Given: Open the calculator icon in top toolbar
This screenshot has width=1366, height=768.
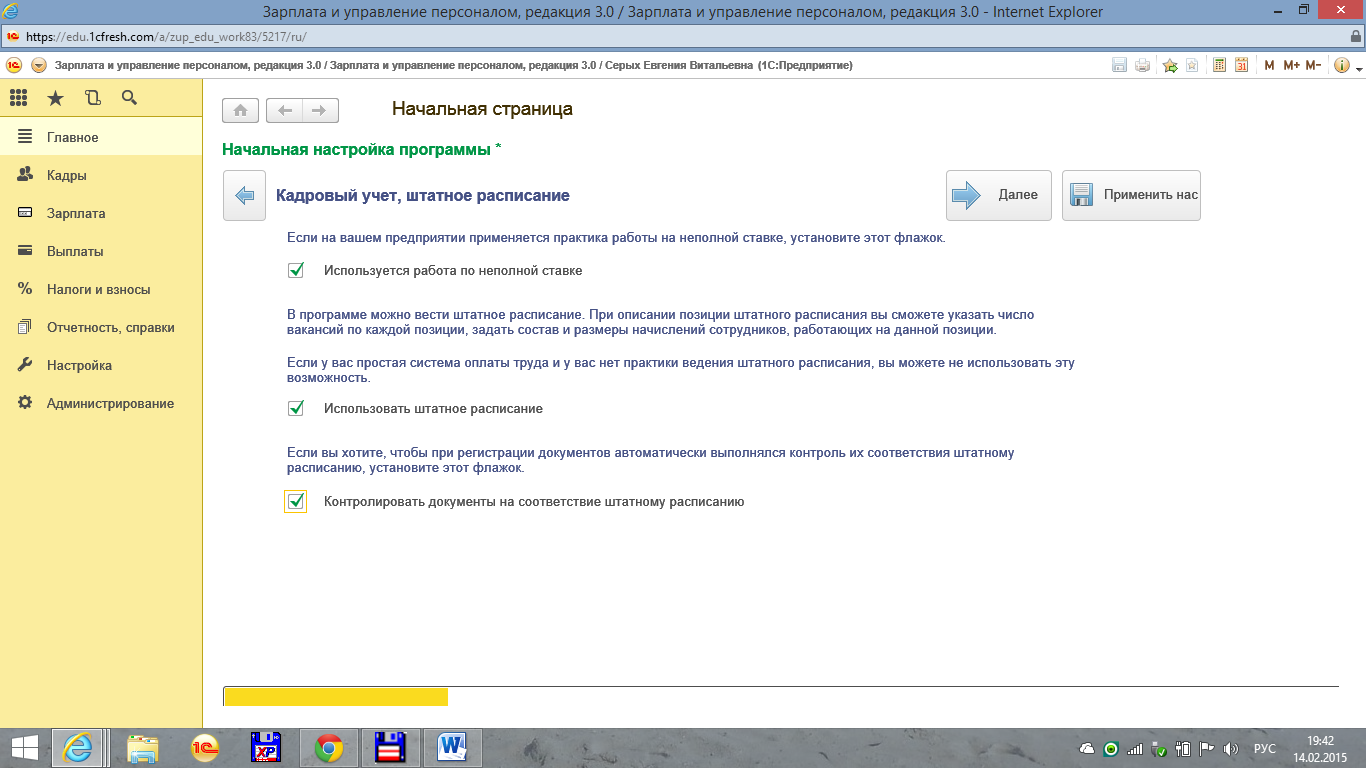Looking at the screenshot, I should coord(1220,65).
